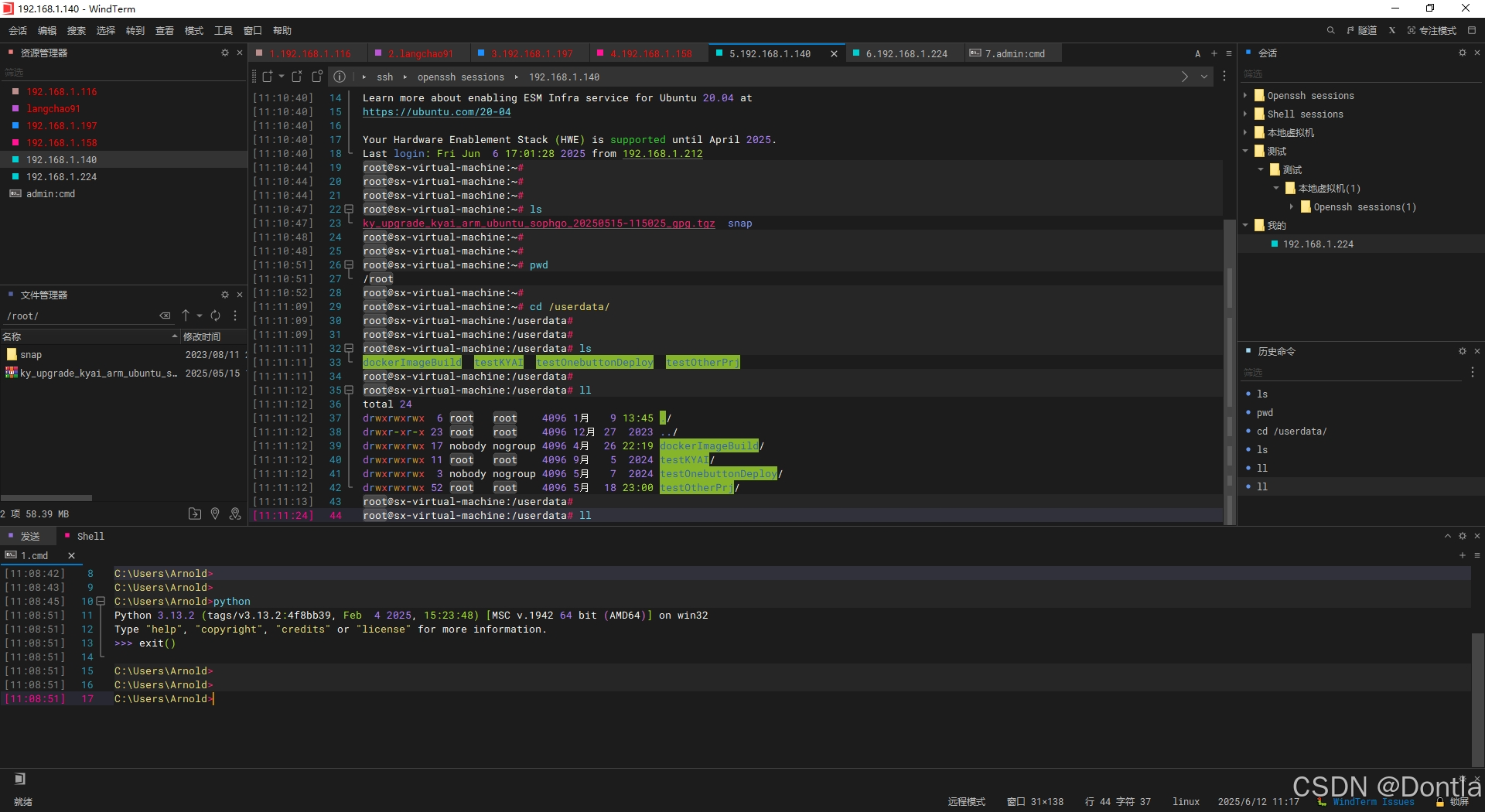The height and width of the screenshot is (812, 1485).
Task: Click the sync-location pin icon in file manager
Action: tap(235, 513)
